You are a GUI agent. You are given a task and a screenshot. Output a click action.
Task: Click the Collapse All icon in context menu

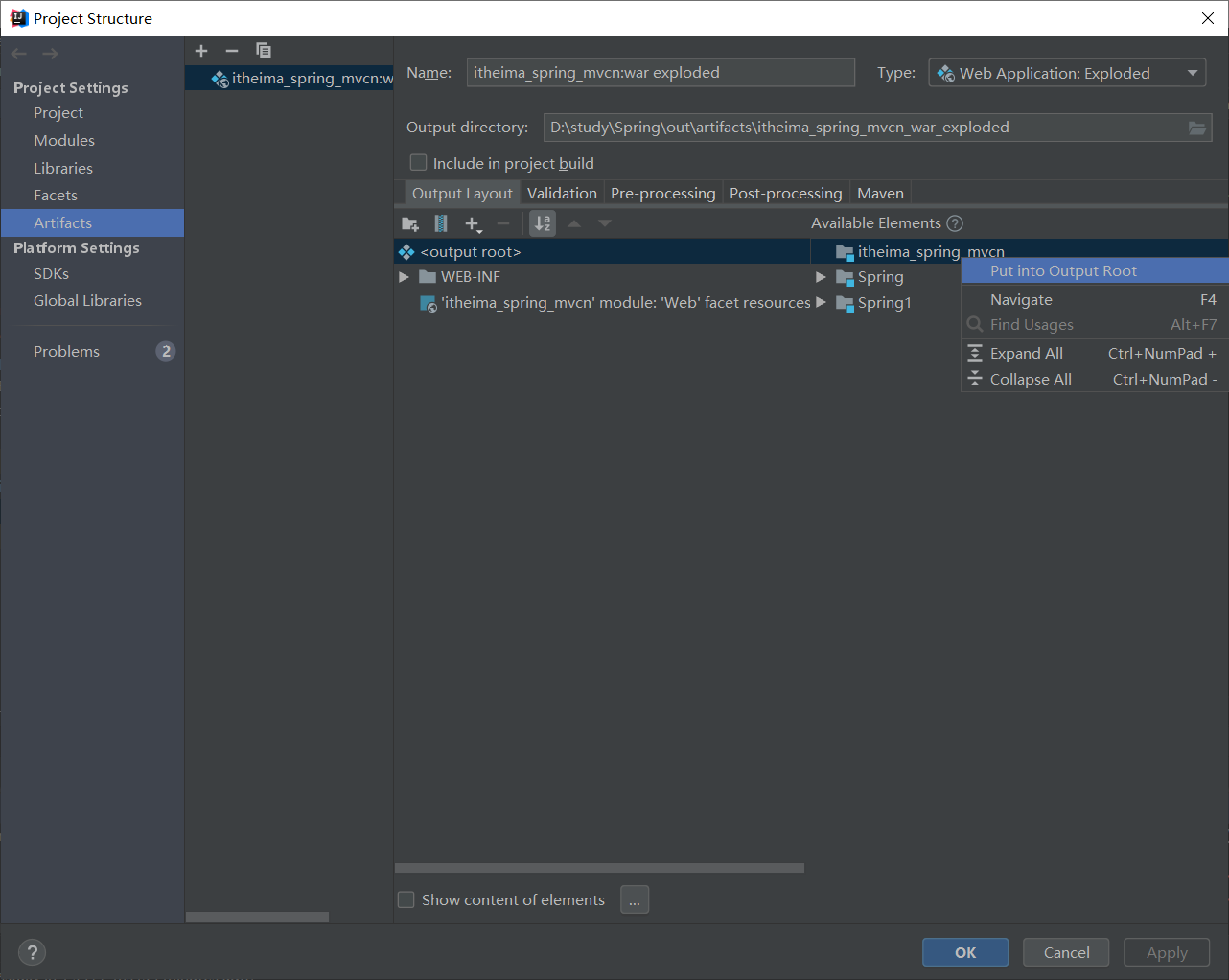point(975,379)
